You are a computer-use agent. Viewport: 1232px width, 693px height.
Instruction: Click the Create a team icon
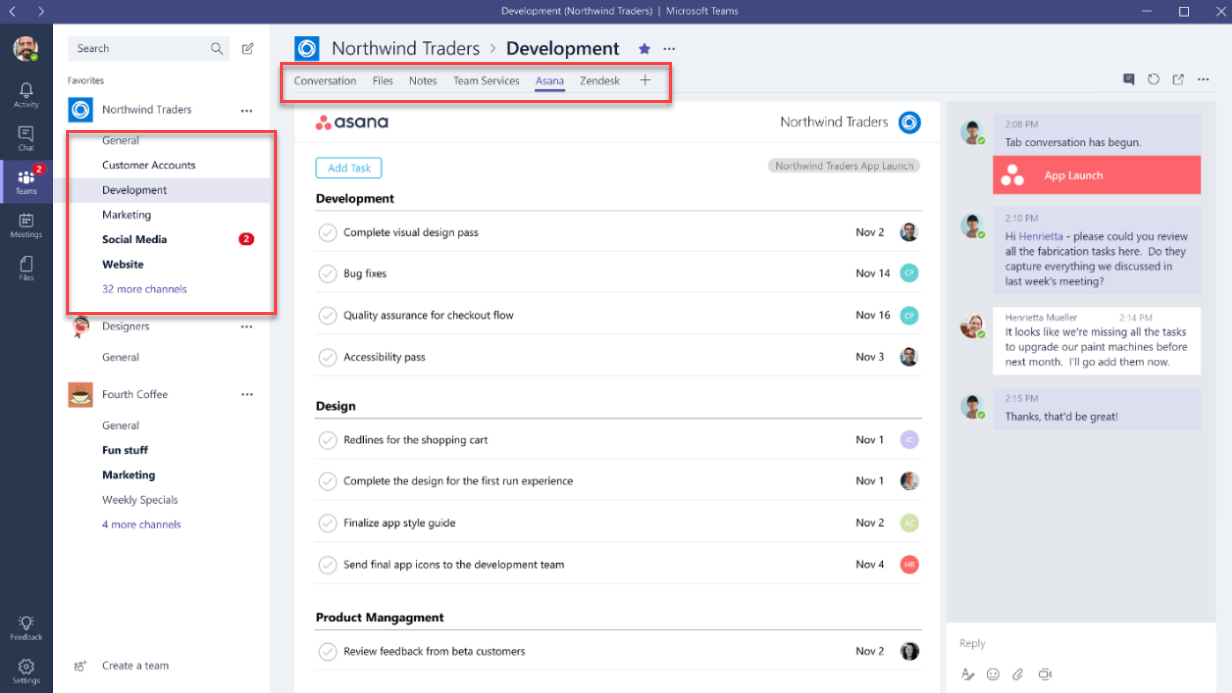tap(80, 665)
